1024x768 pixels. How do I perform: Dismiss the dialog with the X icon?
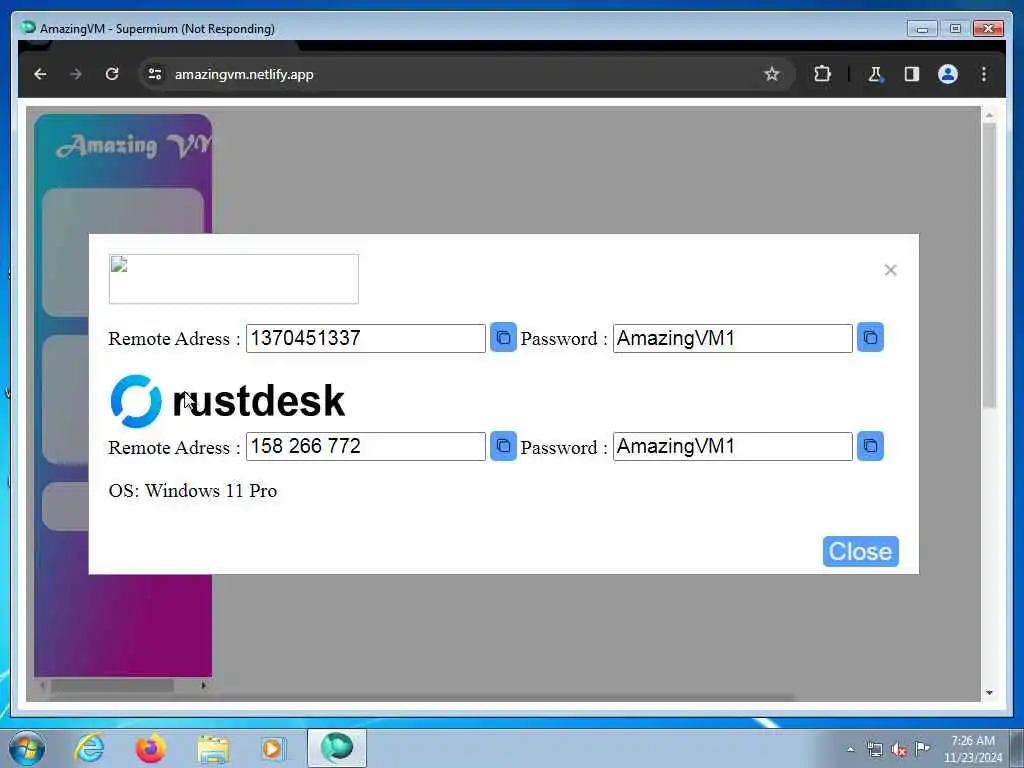point(890,270)
